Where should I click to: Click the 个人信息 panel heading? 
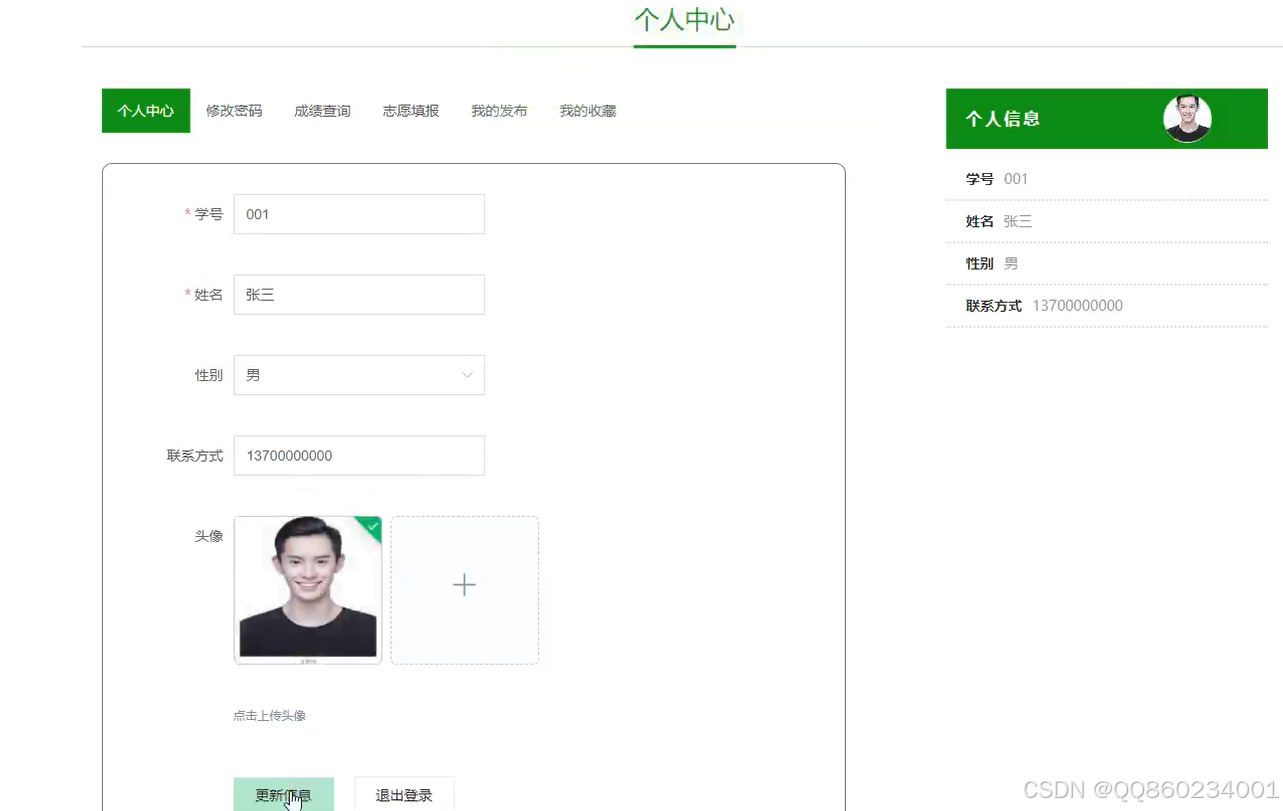[1003, 119]
